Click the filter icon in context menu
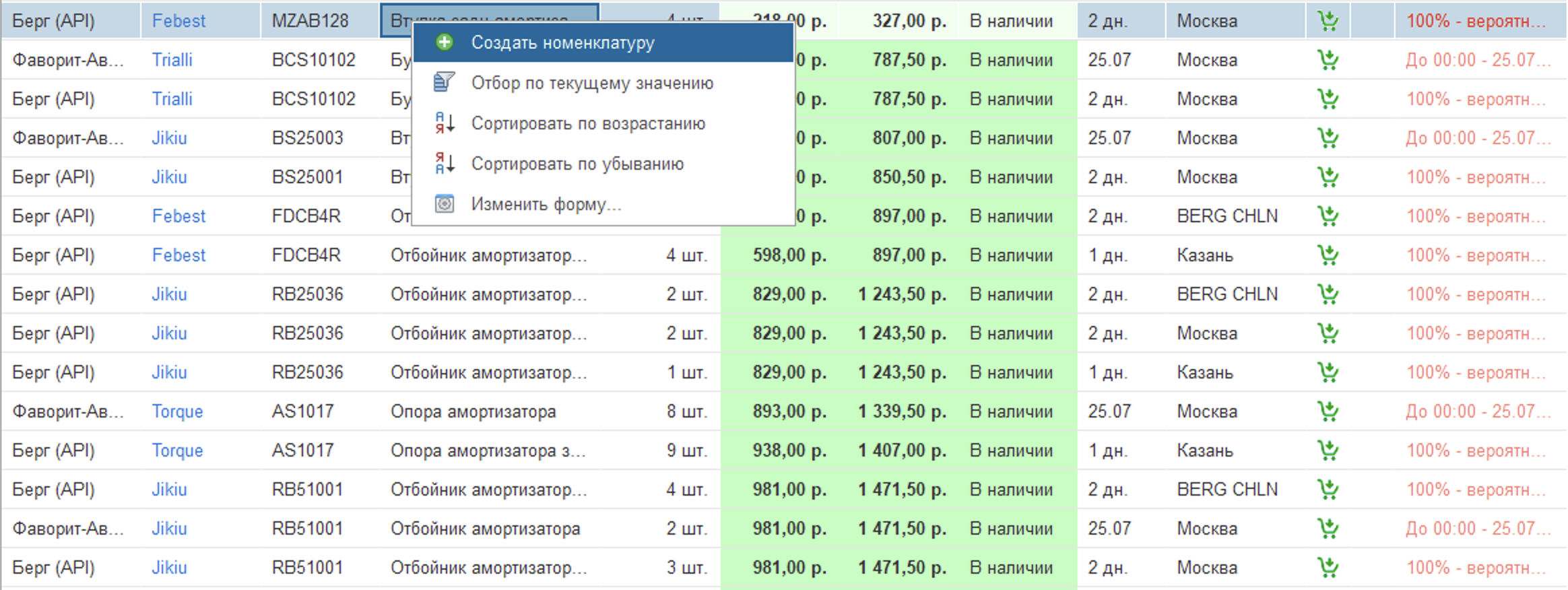This screenshot has width=1568, height=590. pos(445,82)
